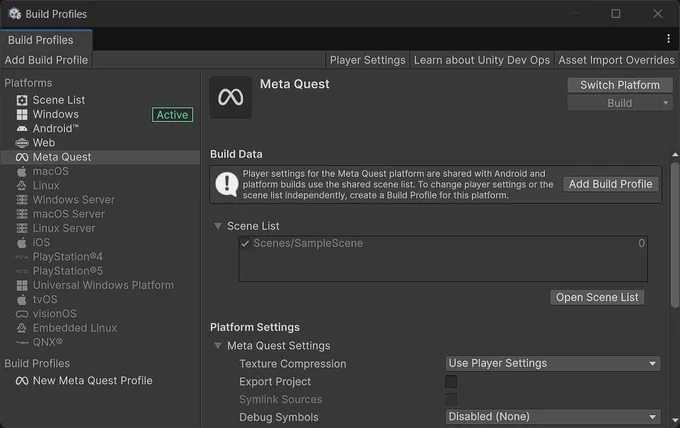Open the Texture Compression dropdown

[553, 363]
